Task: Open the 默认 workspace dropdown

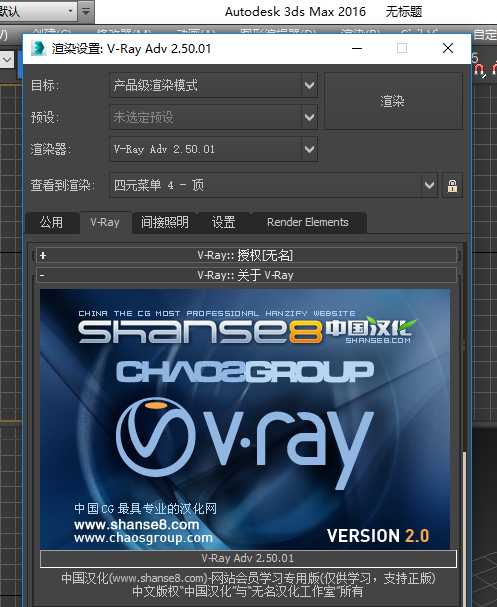Action: click(x=38, y=11)
